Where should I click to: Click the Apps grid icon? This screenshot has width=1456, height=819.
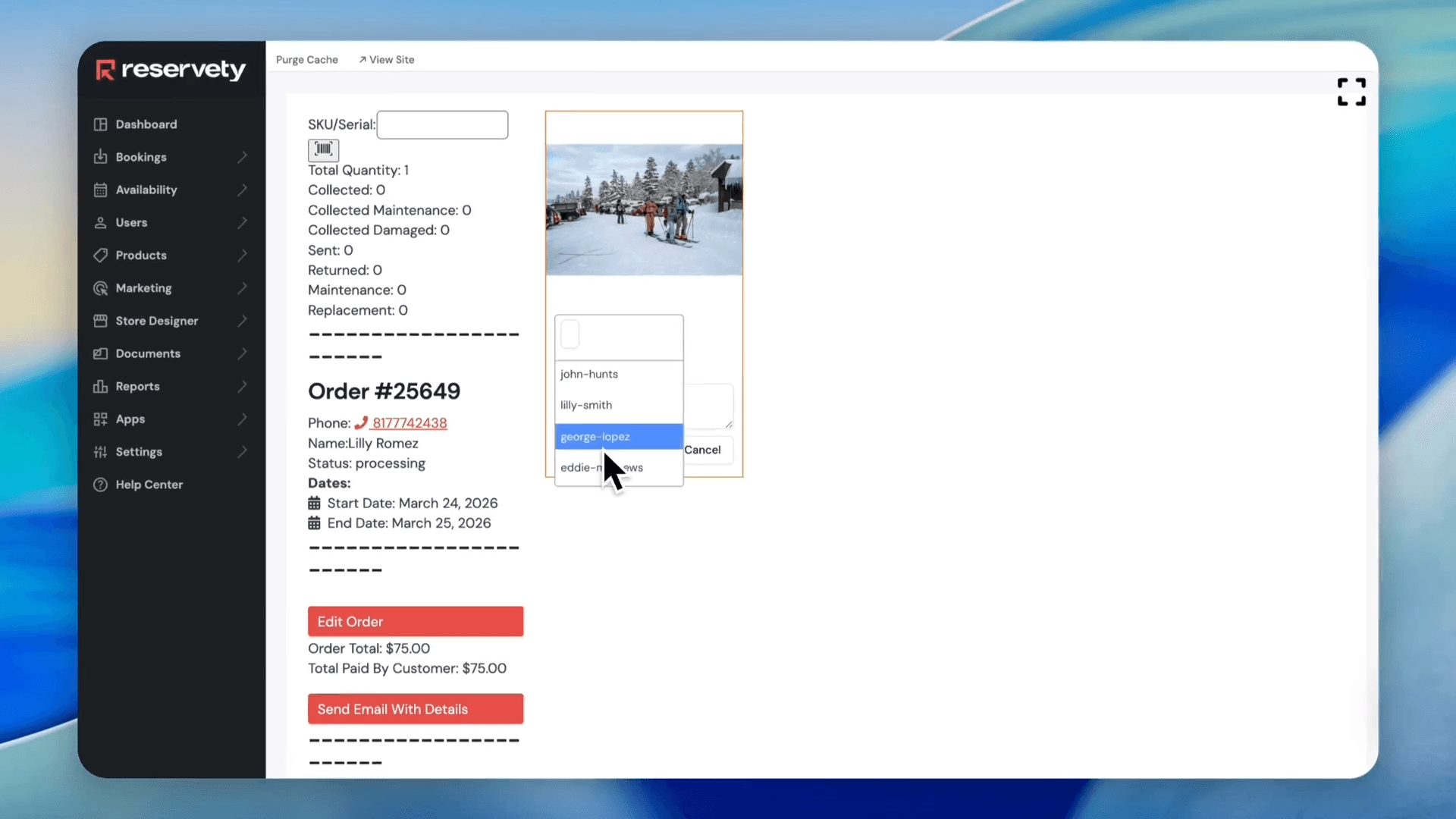100,419
